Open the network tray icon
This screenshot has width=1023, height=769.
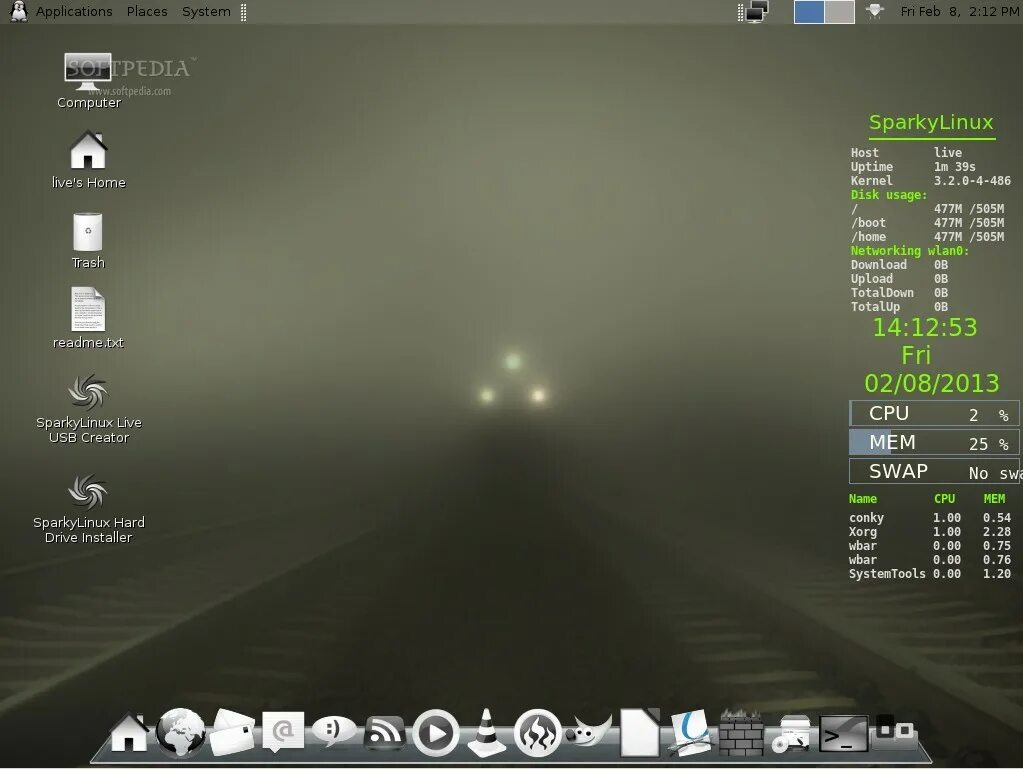point(874,11)
